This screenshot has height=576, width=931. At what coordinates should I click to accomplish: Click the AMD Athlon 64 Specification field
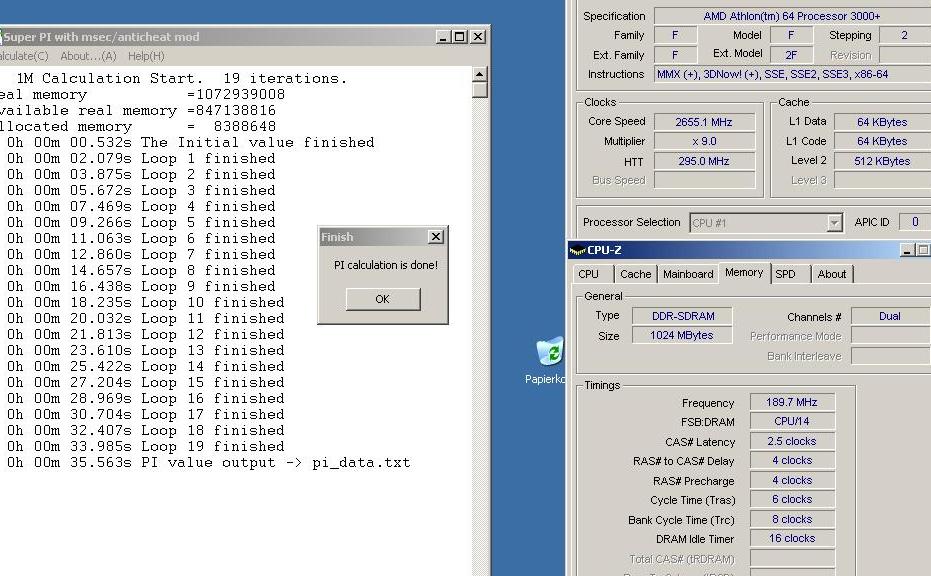click(x=793, y=16)
